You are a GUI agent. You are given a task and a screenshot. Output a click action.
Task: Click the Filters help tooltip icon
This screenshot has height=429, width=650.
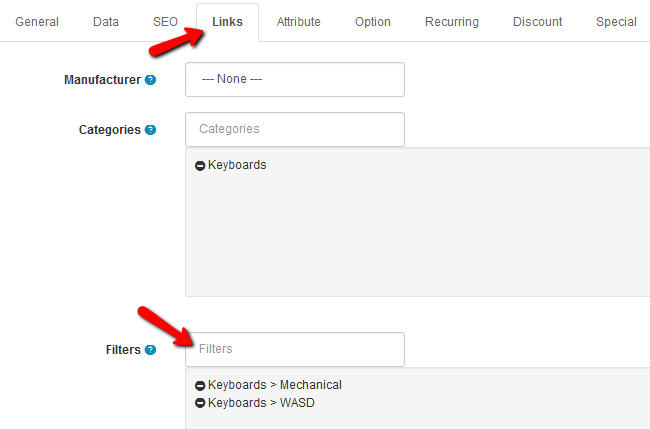click(x=150, y=350)
